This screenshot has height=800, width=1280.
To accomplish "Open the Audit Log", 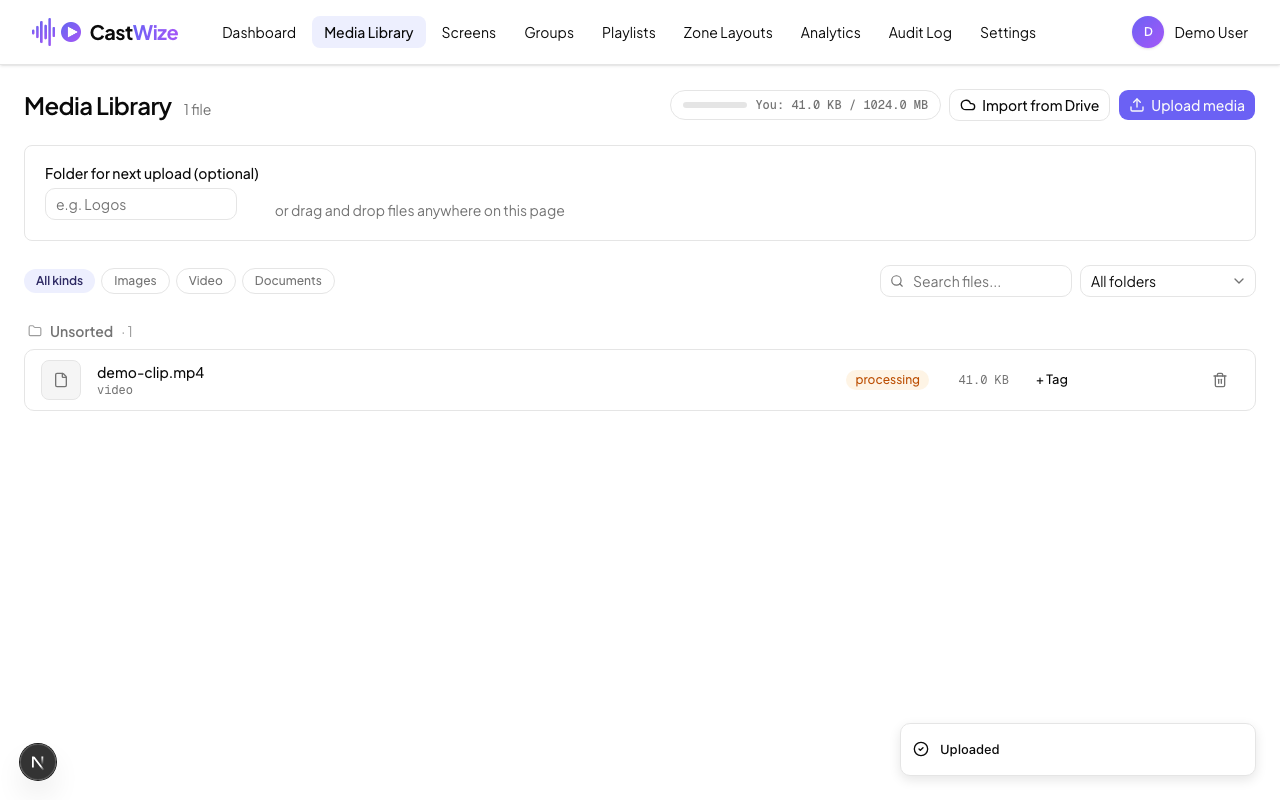I will pos(920,32).
